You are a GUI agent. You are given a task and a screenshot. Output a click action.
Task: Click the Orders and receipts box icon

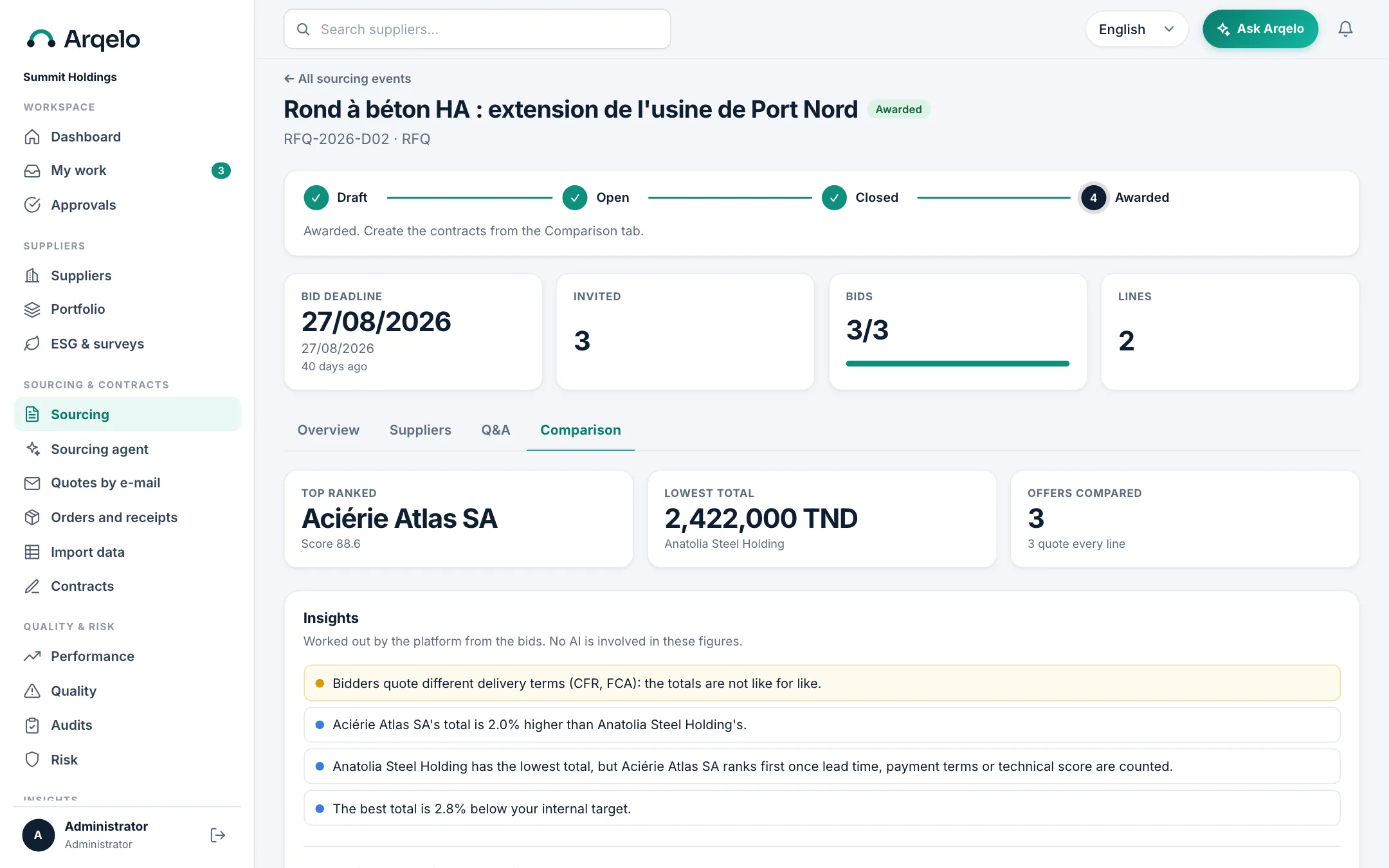pos(32,518)
